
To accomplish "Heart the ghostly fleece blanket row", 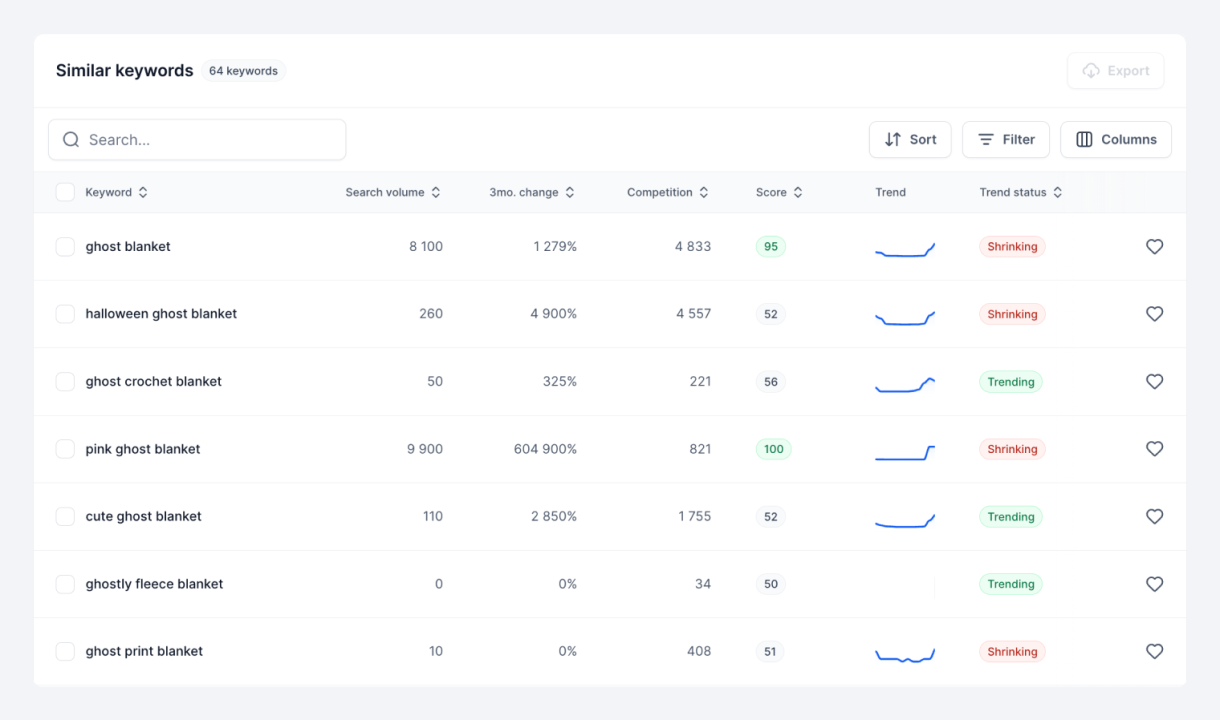I will 1154,584.
